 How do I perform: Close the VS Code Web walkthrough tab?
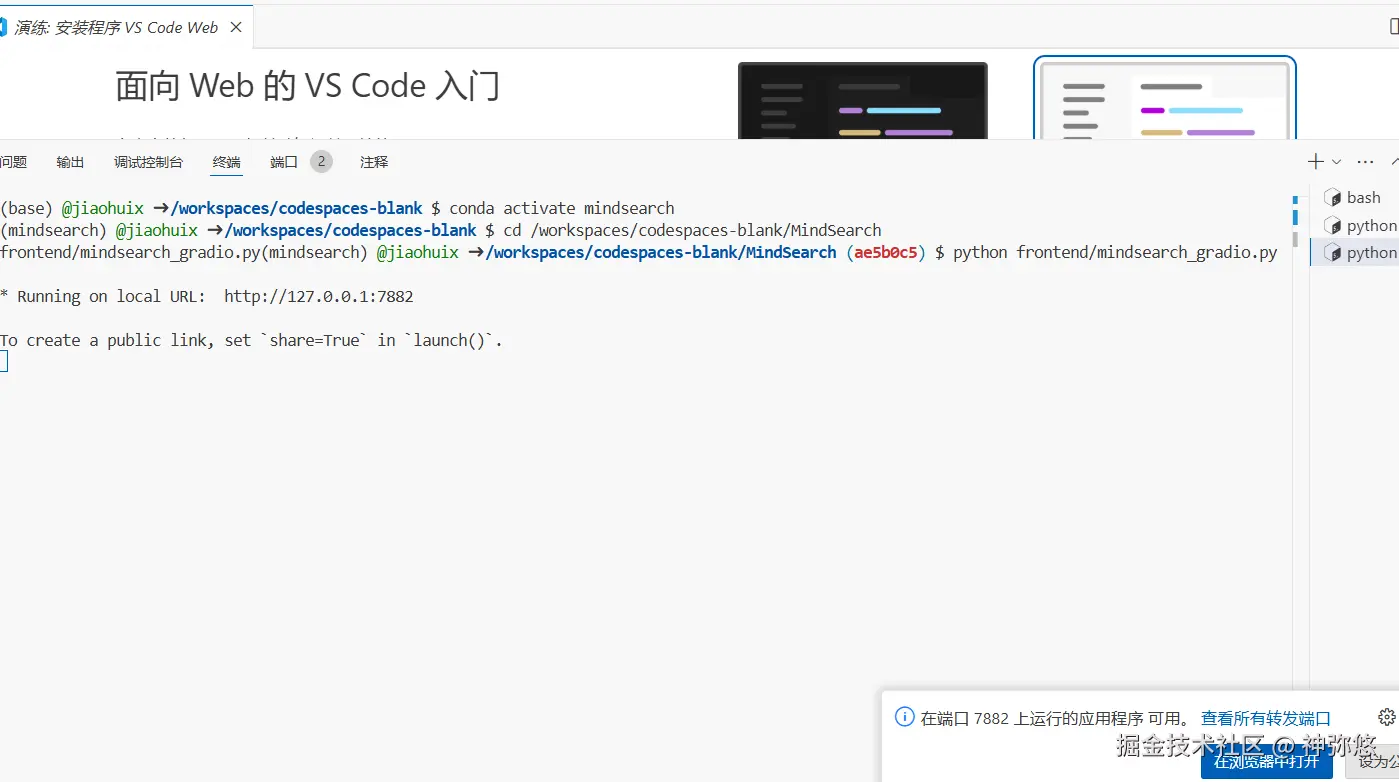tap(236, 27)
